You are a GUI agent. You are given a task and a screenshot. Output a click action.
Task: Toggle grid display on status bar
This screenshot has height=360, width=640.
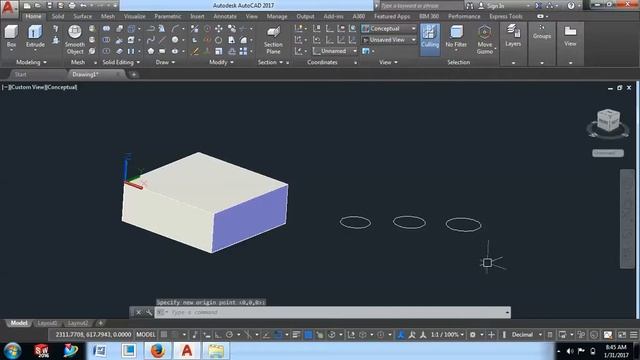pos(164,335)
